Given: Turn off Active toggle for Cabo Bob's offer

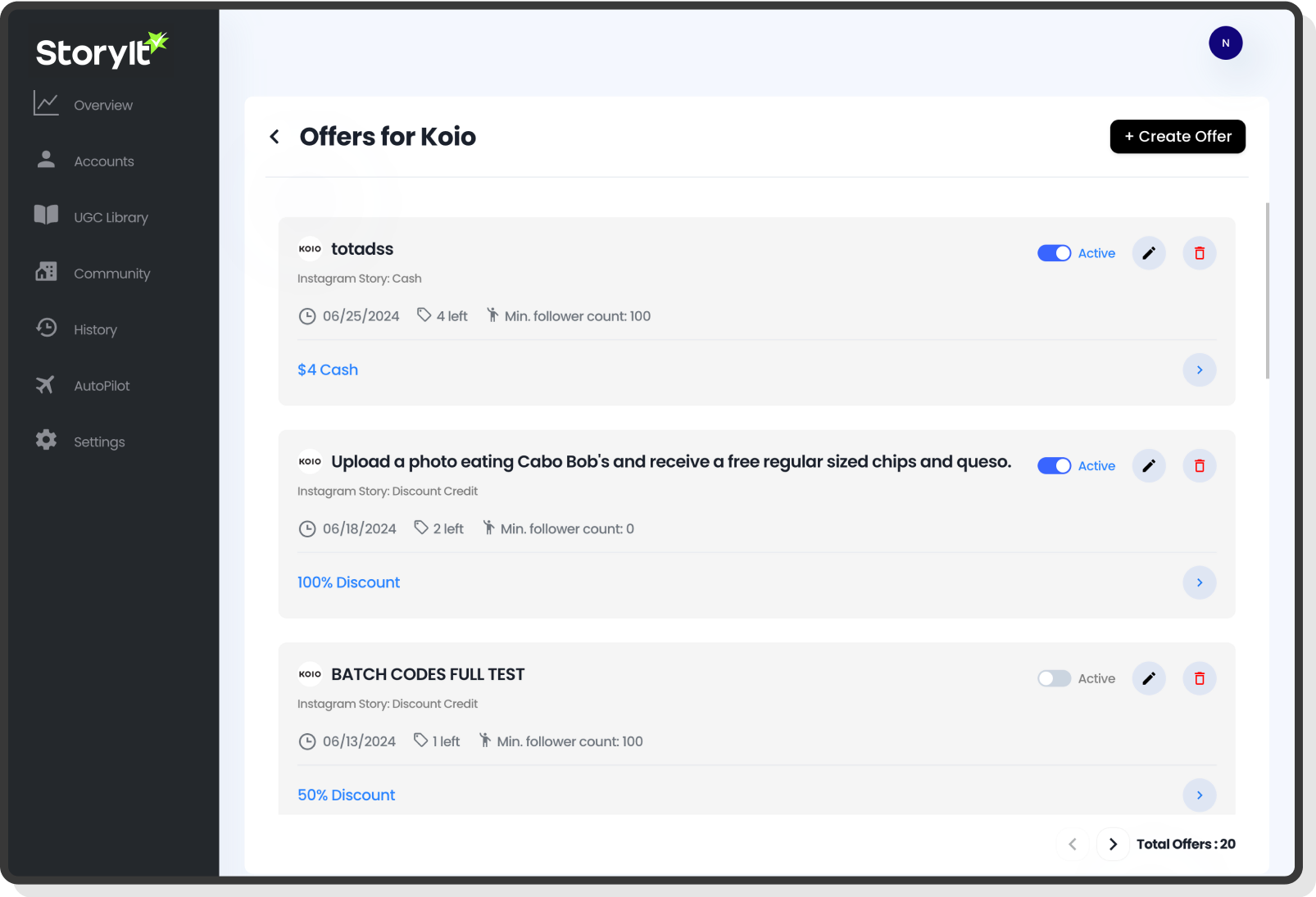Looking at the screenshot, I should click(1054, 466).
